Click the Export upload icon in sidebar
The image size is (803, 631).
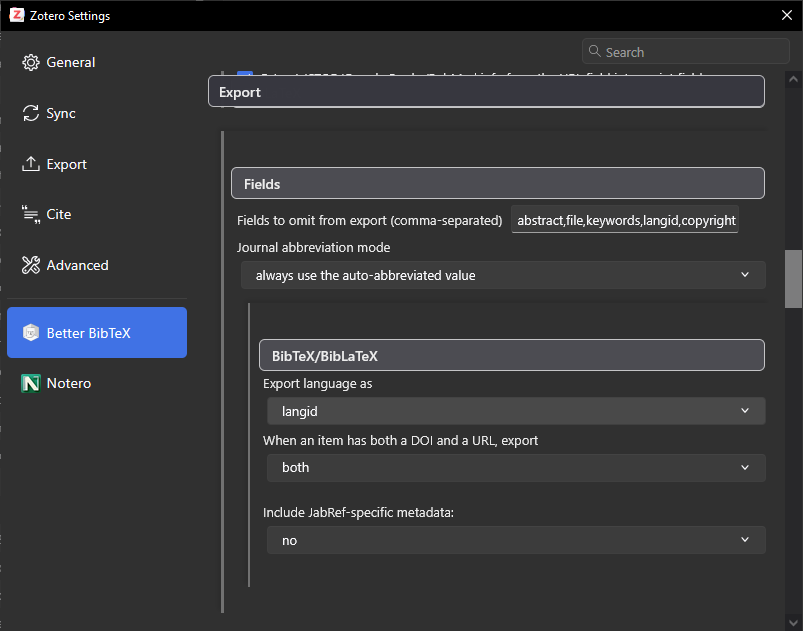31,164
